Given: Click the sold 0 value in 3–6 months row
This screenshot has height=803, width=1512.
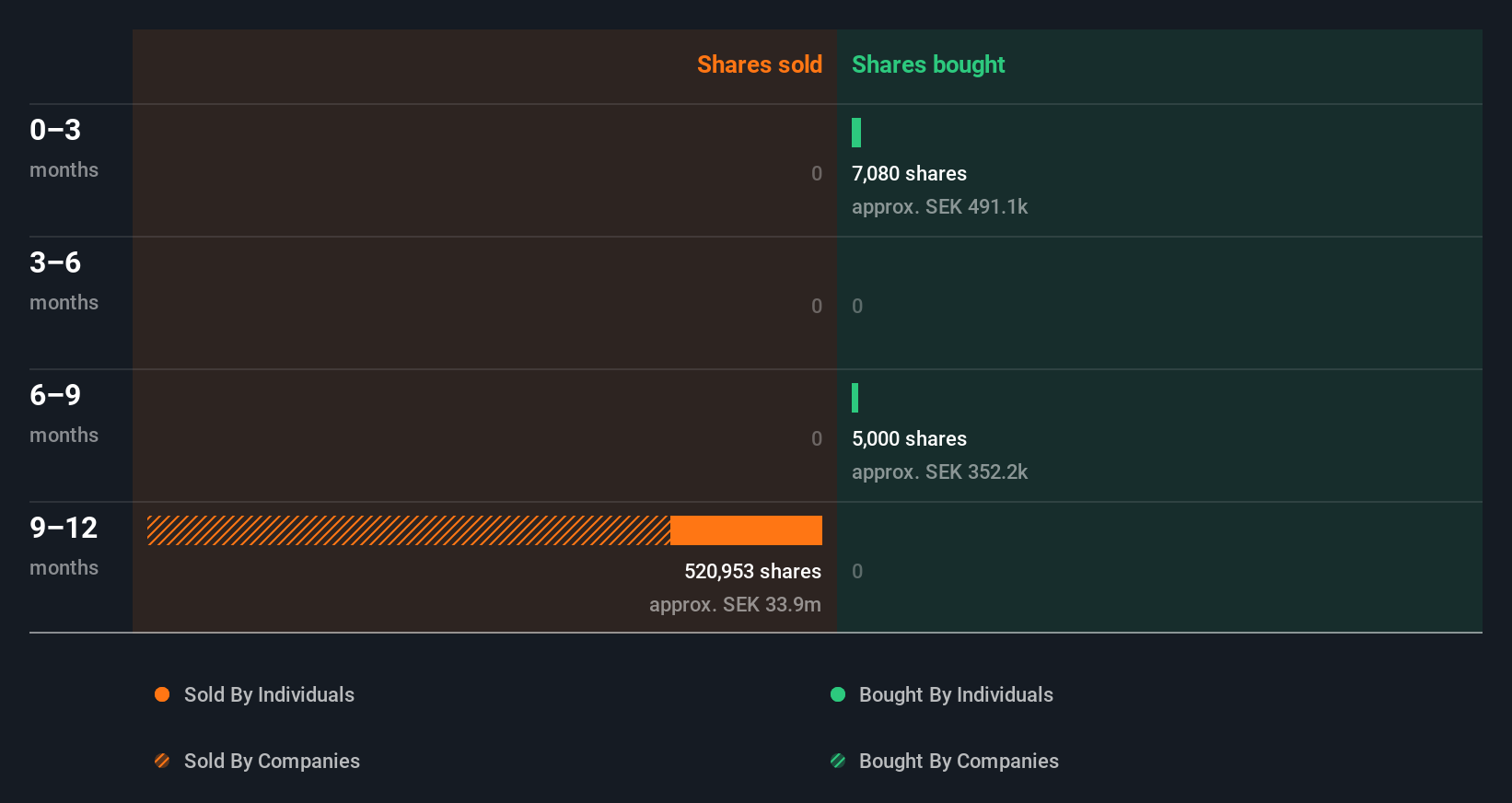Looking at the screenshot, I should click(817, 306).
